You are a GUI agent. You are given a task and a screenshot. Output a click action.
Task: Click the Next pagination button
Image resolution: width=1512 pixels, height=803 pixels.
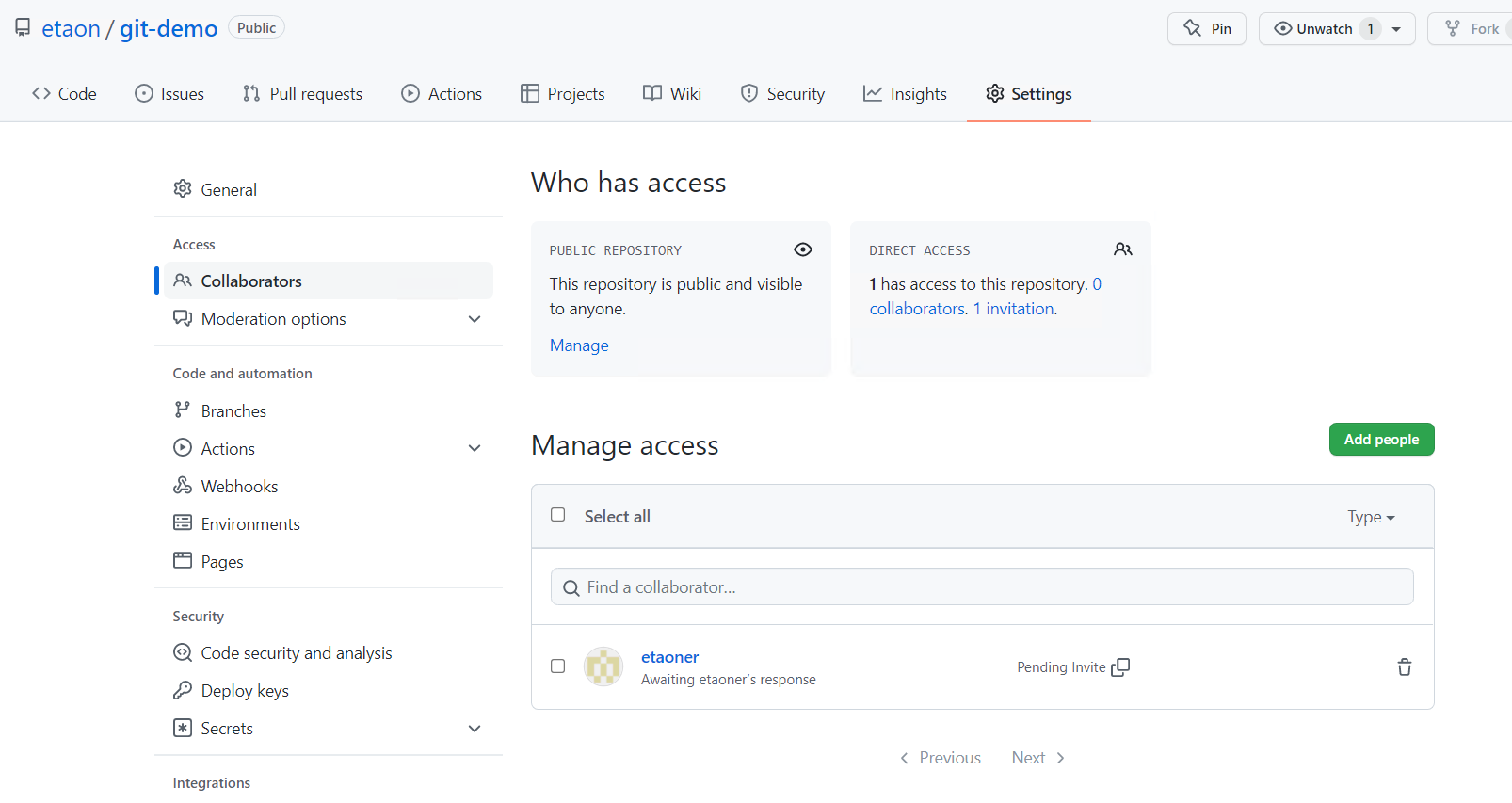[1038, 758]
